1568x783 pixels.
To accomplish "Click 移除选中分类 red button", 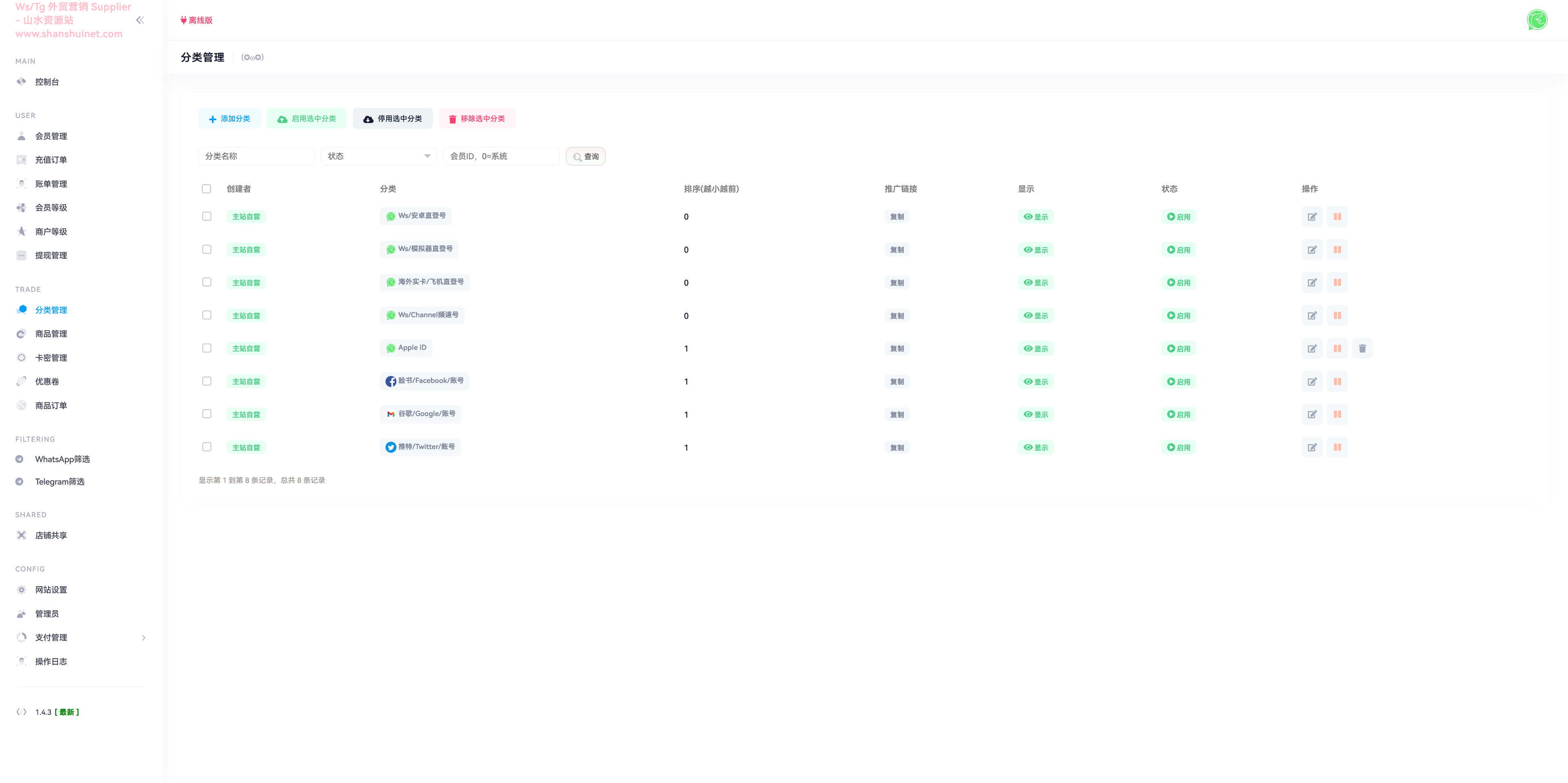I will coord(477,119).
